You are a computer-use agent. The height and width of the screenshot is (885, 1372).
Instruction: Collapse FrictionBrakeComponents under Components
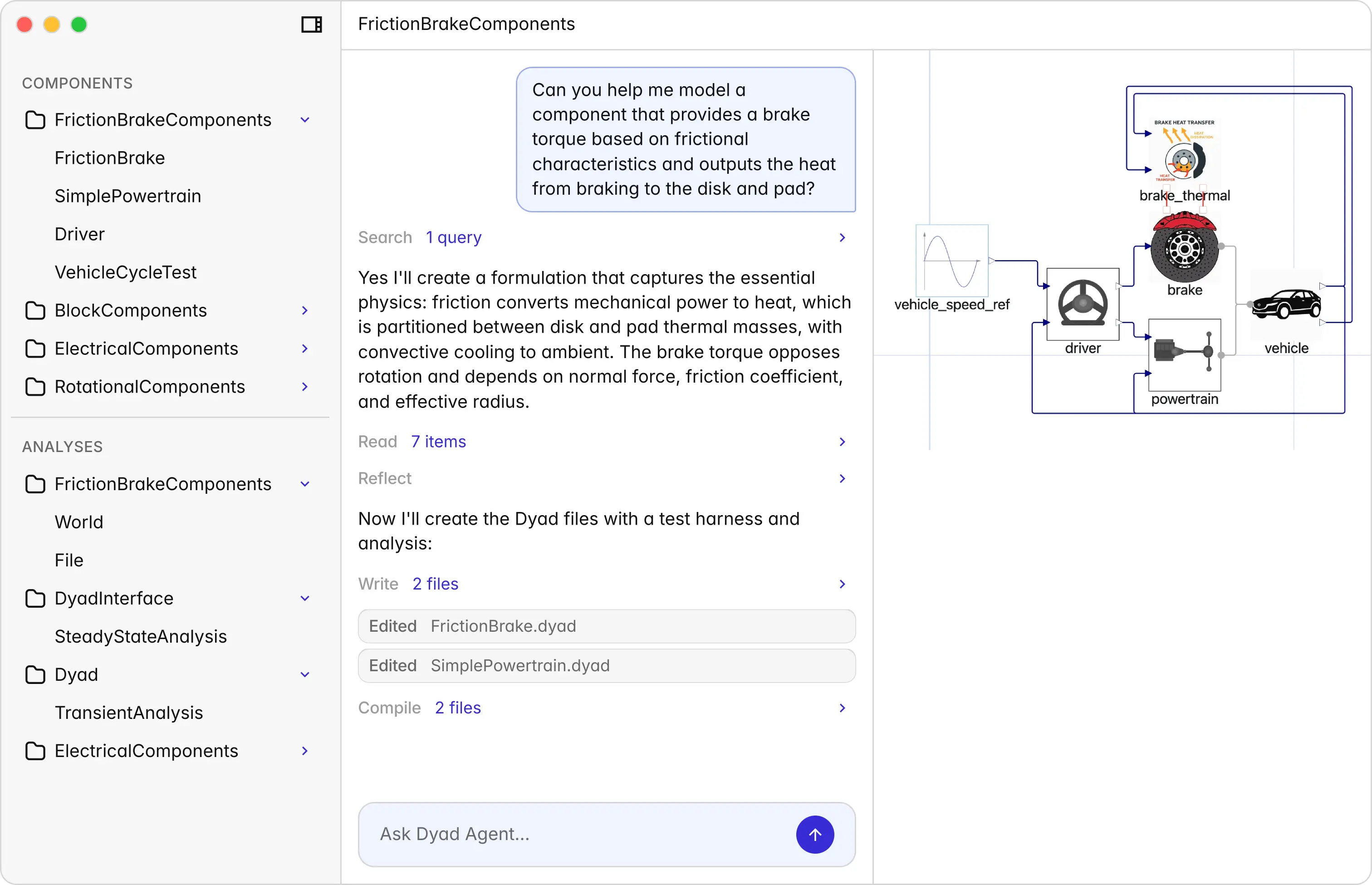[x=305, y=120]
